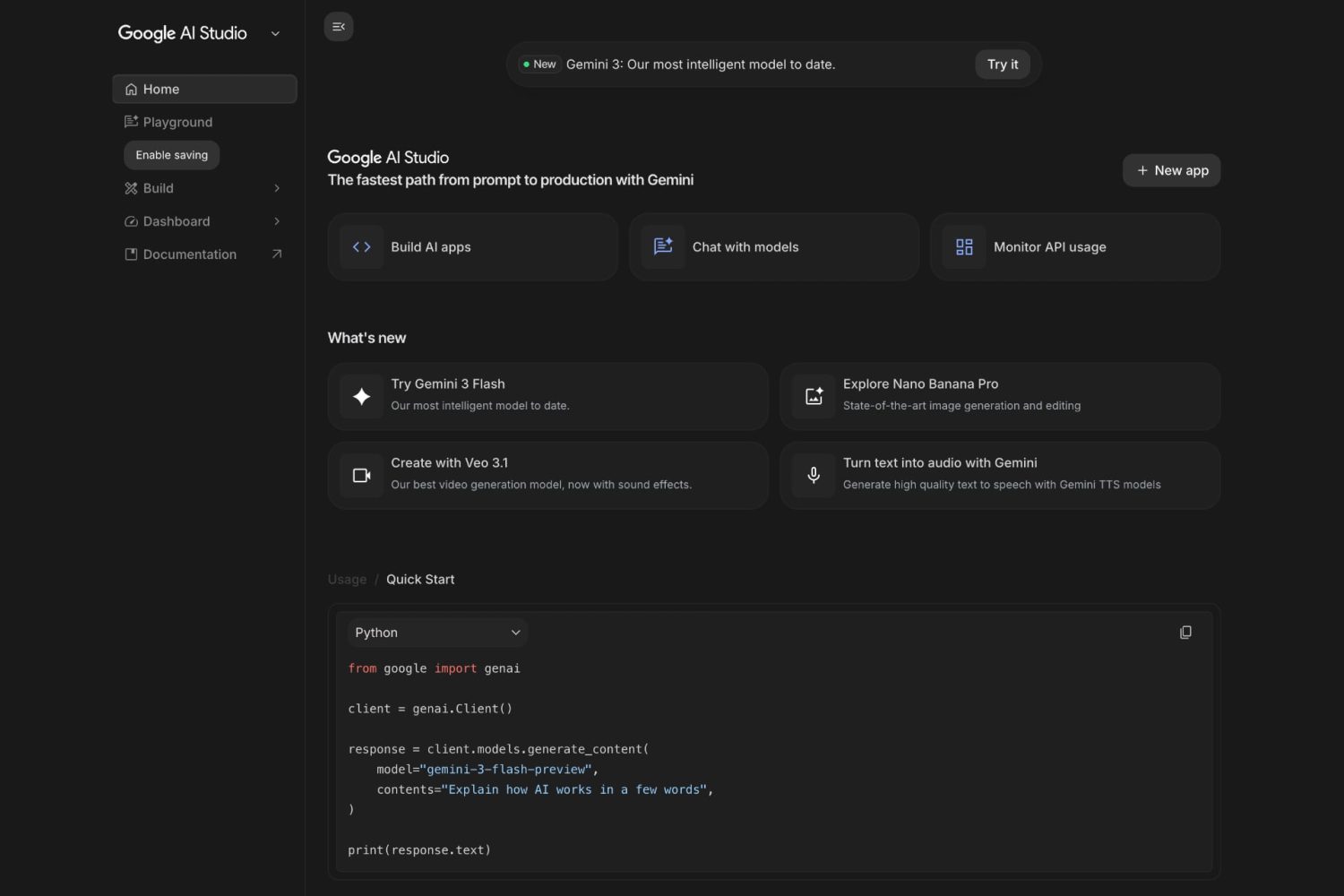Expand the Dashboard section

coord(277,221)
